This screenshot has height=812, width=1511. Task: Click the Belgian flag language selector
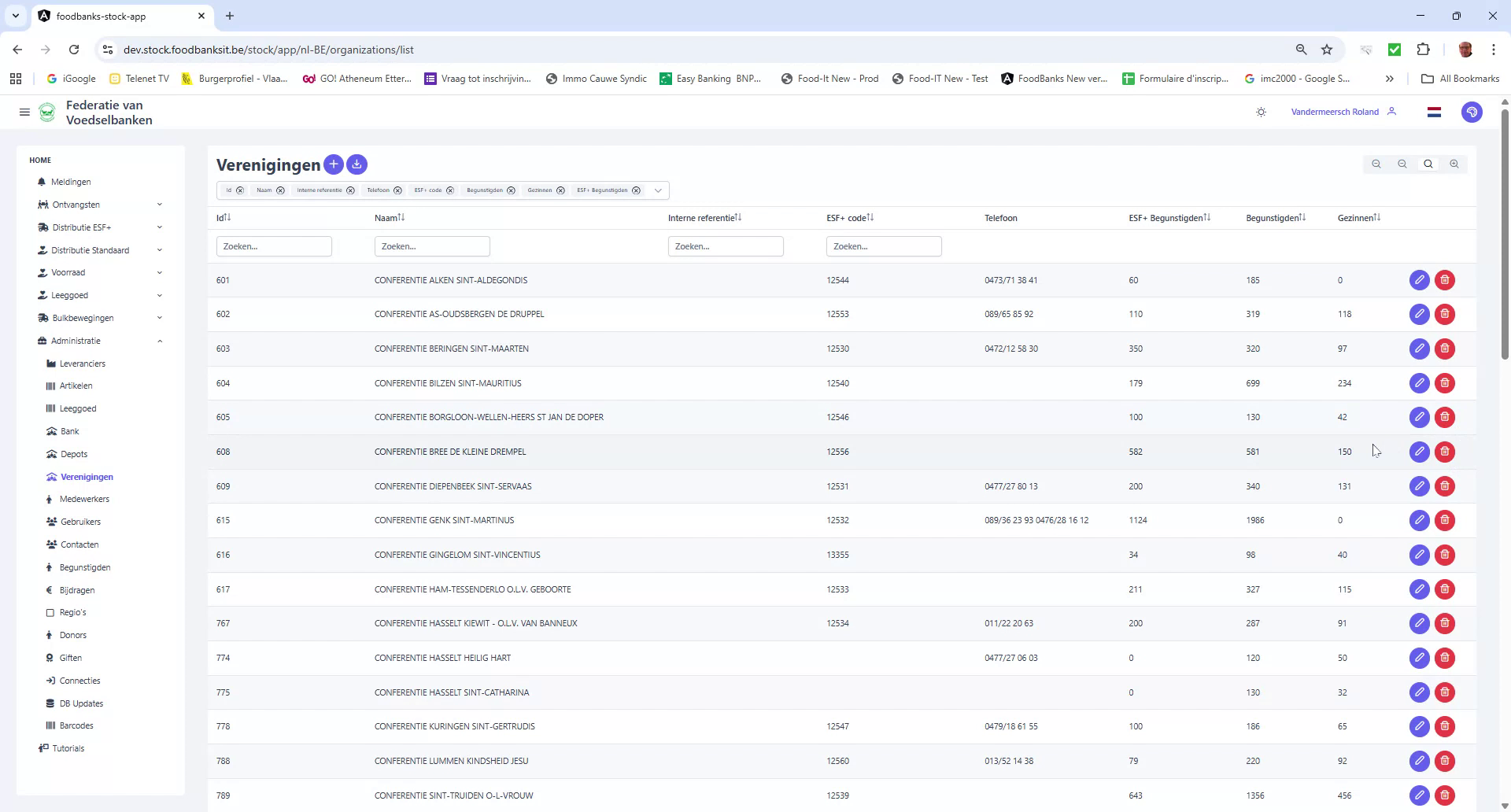[x=1434, y=112]
